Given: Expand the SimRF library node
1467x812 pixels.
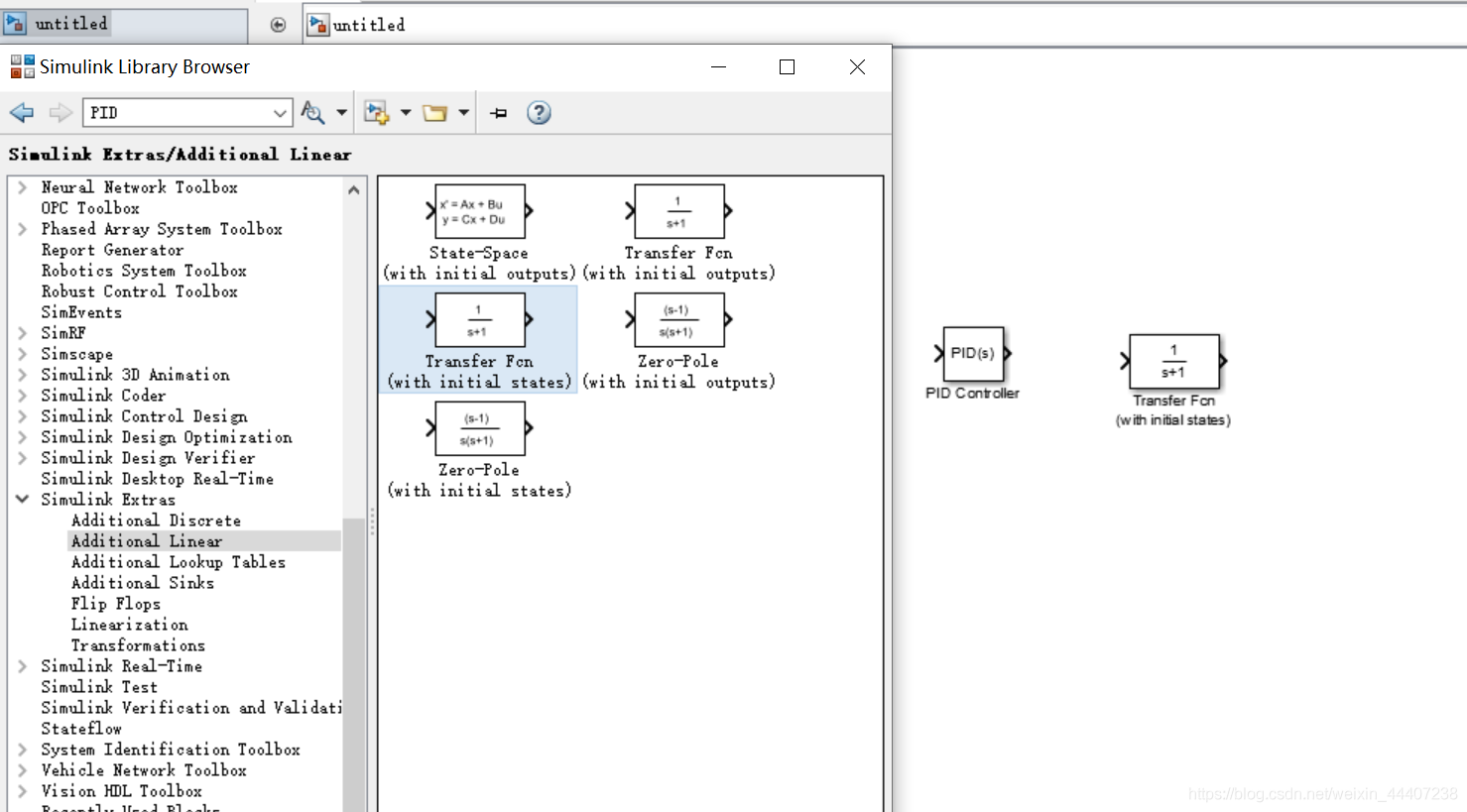Looking at the screenshot, I should 22,333.
